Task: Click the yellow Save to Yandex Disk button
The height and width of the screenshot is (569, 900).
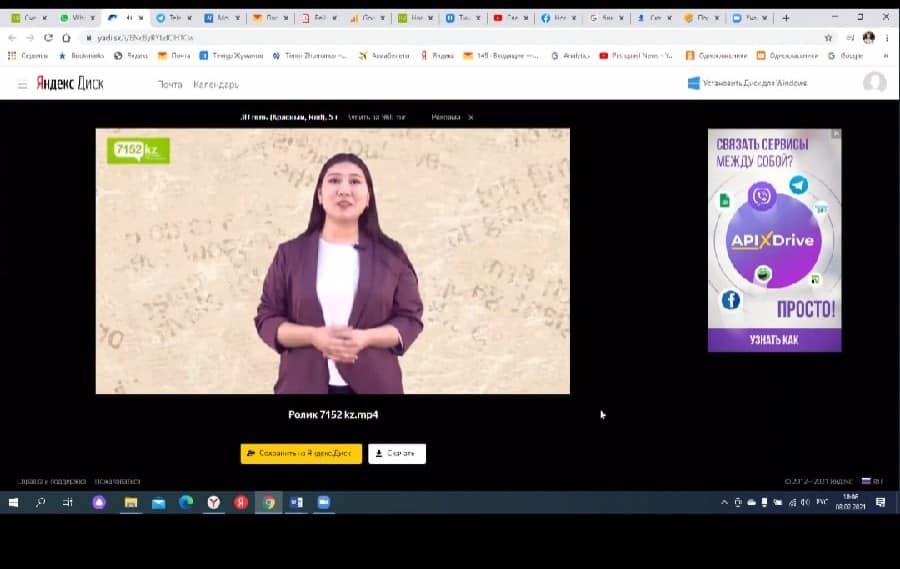Action: point(301,453)
